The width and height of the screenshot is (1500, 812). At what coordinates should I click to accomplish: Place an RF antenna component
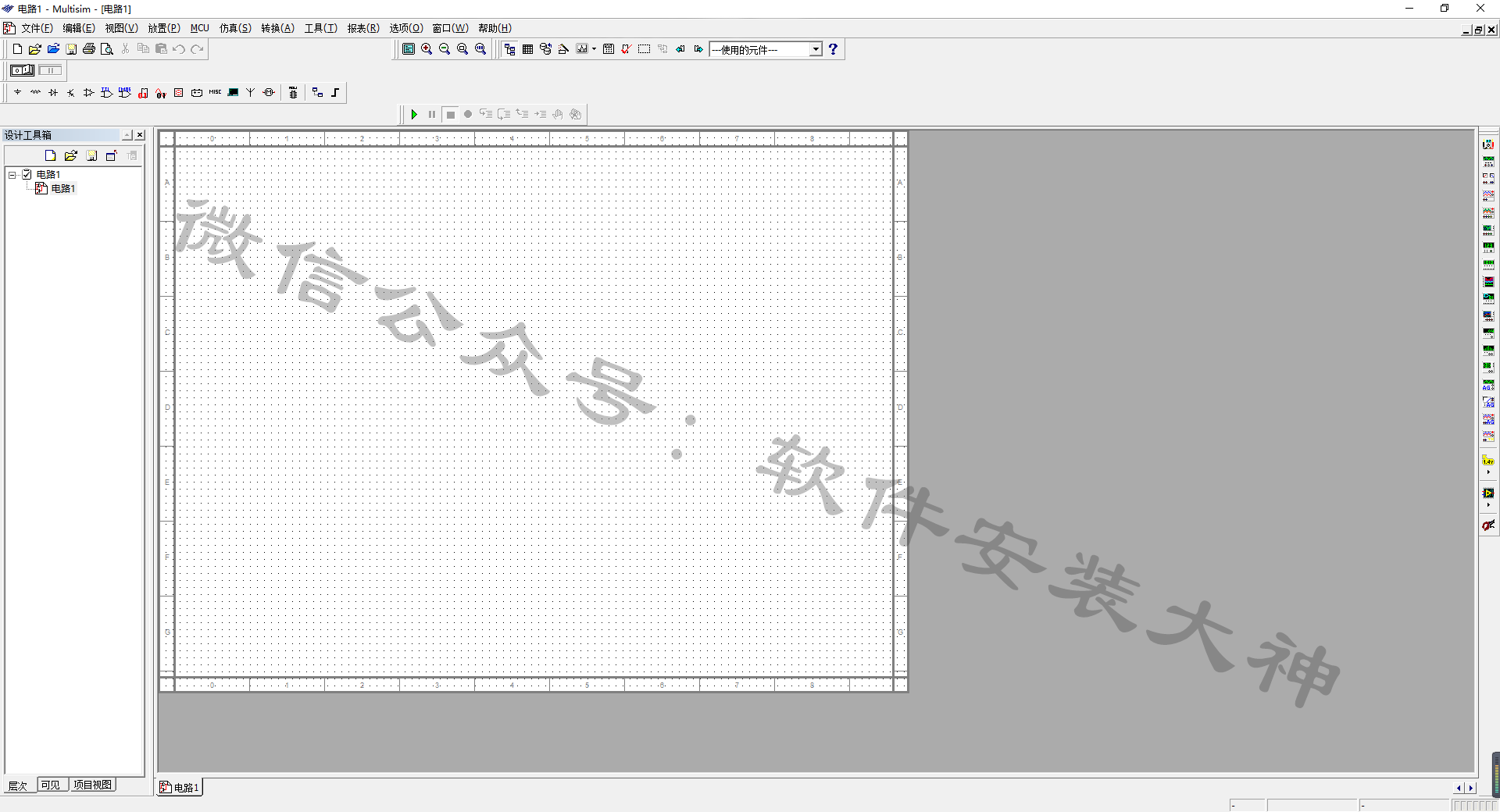pyautogui.click(x=251, y=92)
